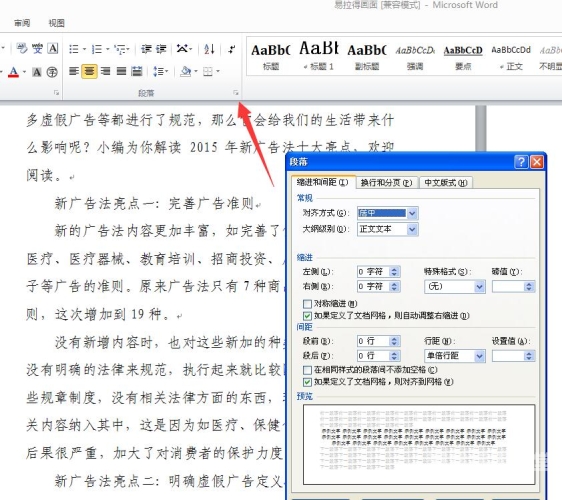Toggle snap to grid checkbox
562x500 pixels.
[307, 382]
